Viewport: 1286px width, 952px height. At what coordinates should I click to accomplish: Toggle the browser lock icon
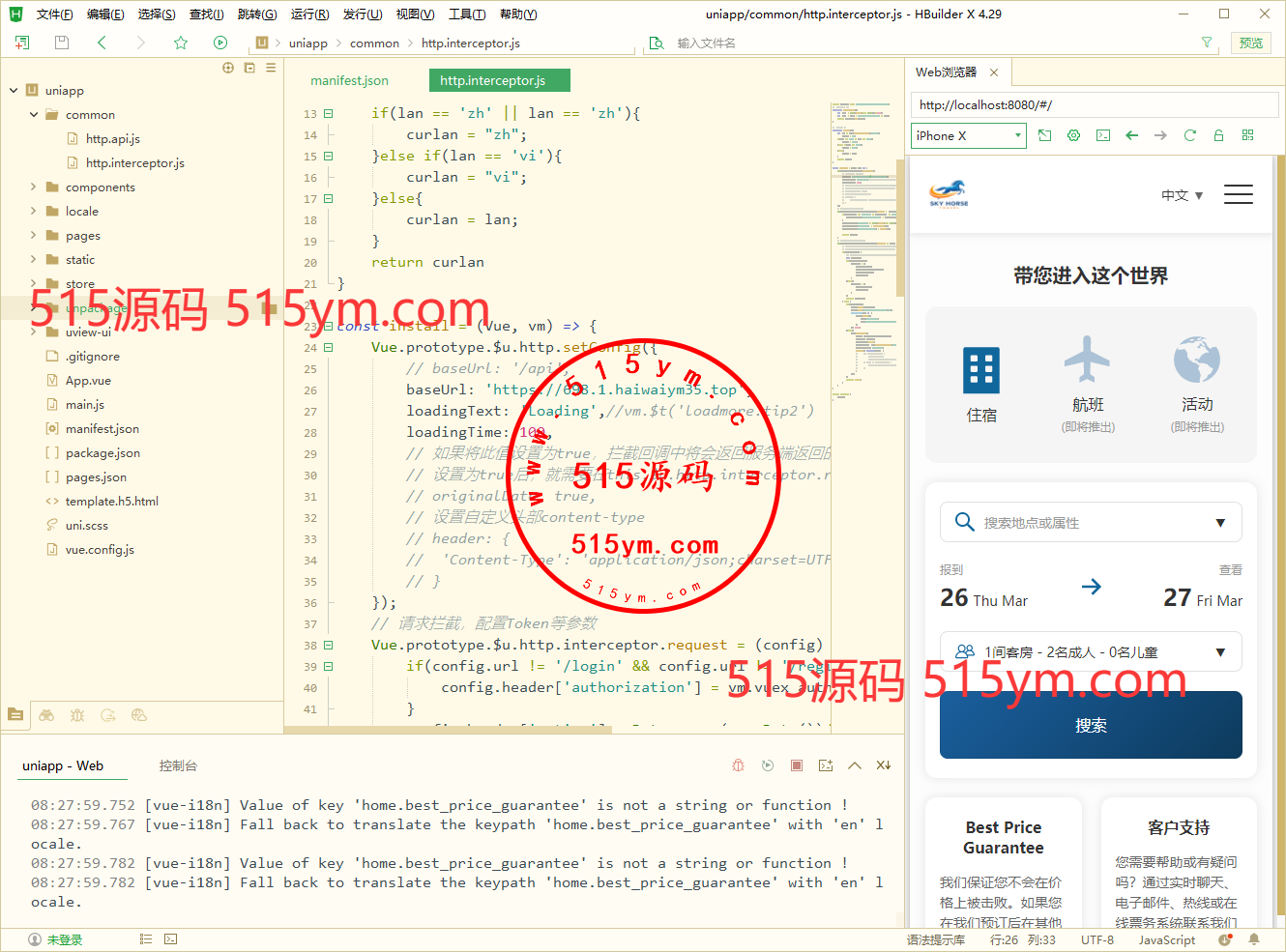(x=1219, y=136)
